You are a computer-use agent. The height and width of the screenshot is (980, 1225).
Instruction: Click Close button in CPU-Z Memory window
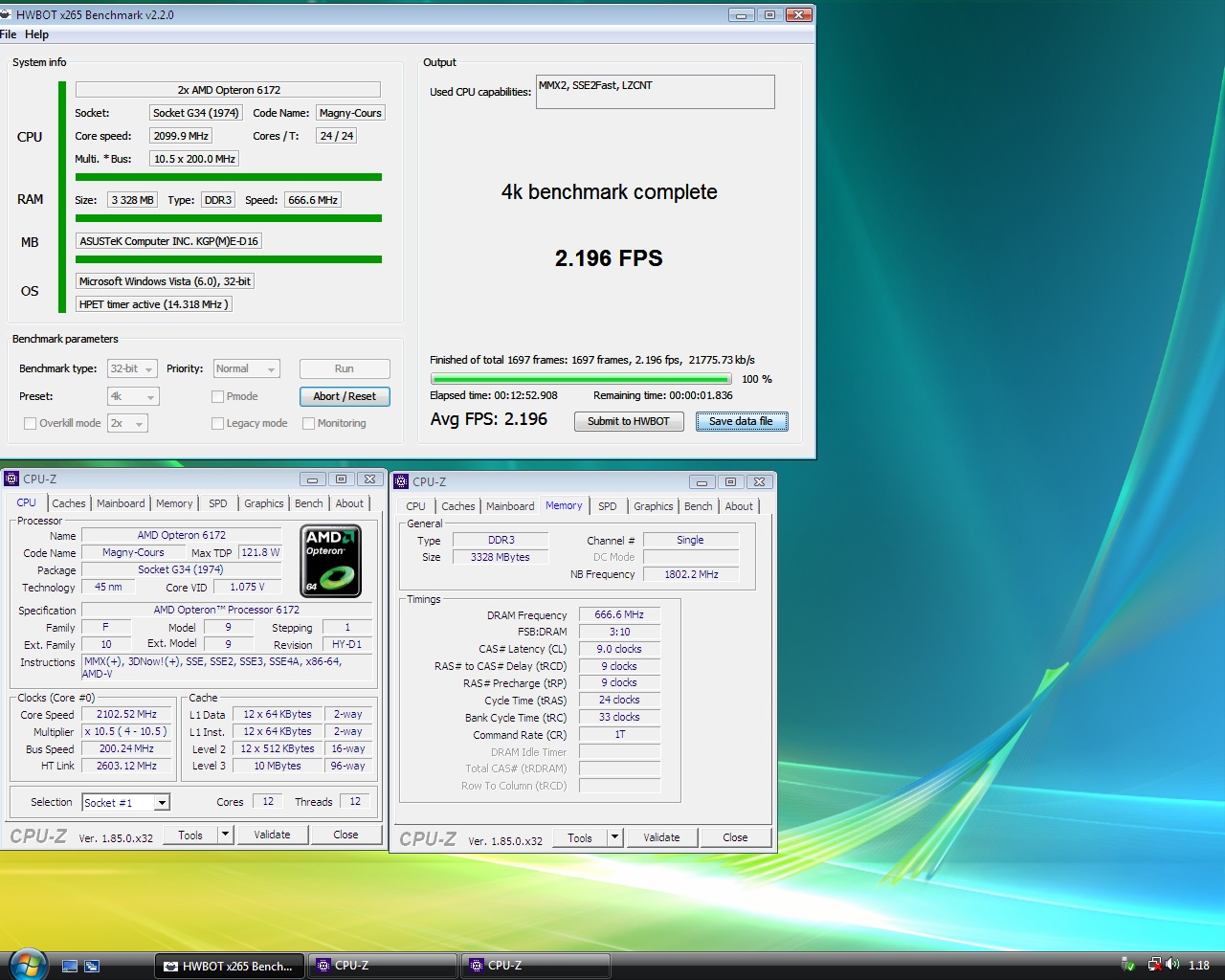[735, 837]
